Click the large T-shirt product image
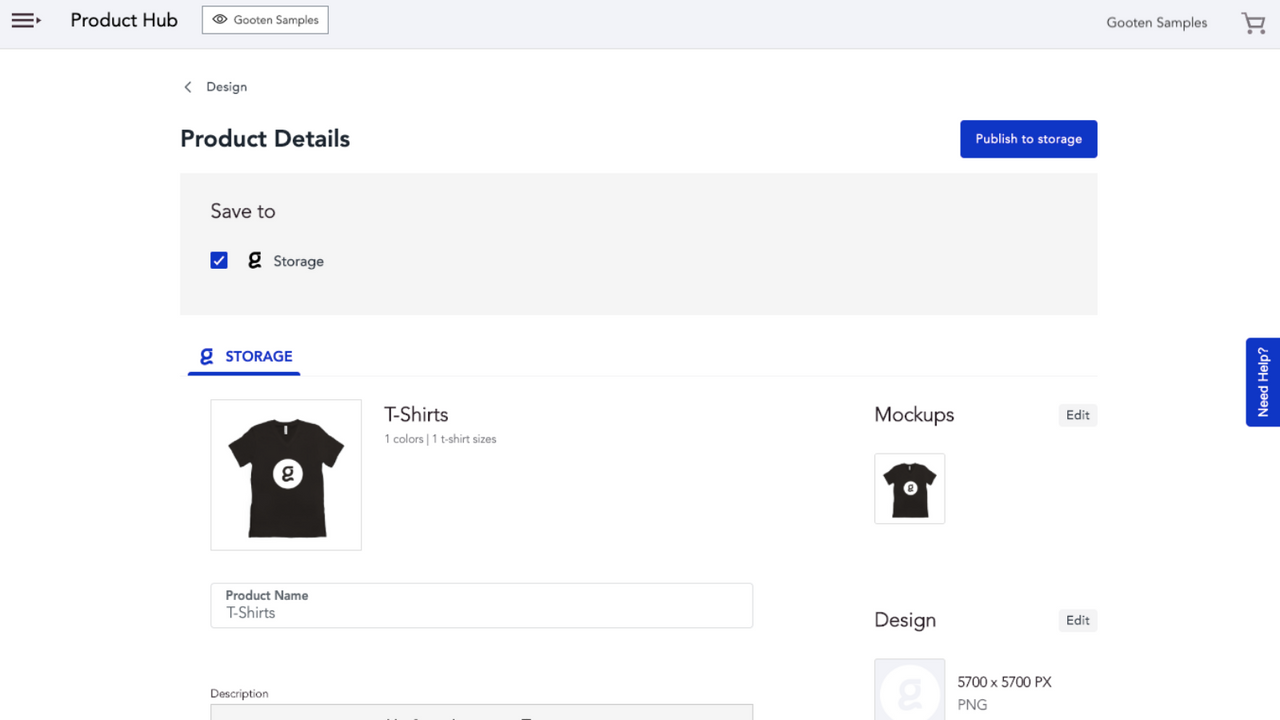Image resolution: width=1280 pixels, height=720 pixels. point(286,475)
